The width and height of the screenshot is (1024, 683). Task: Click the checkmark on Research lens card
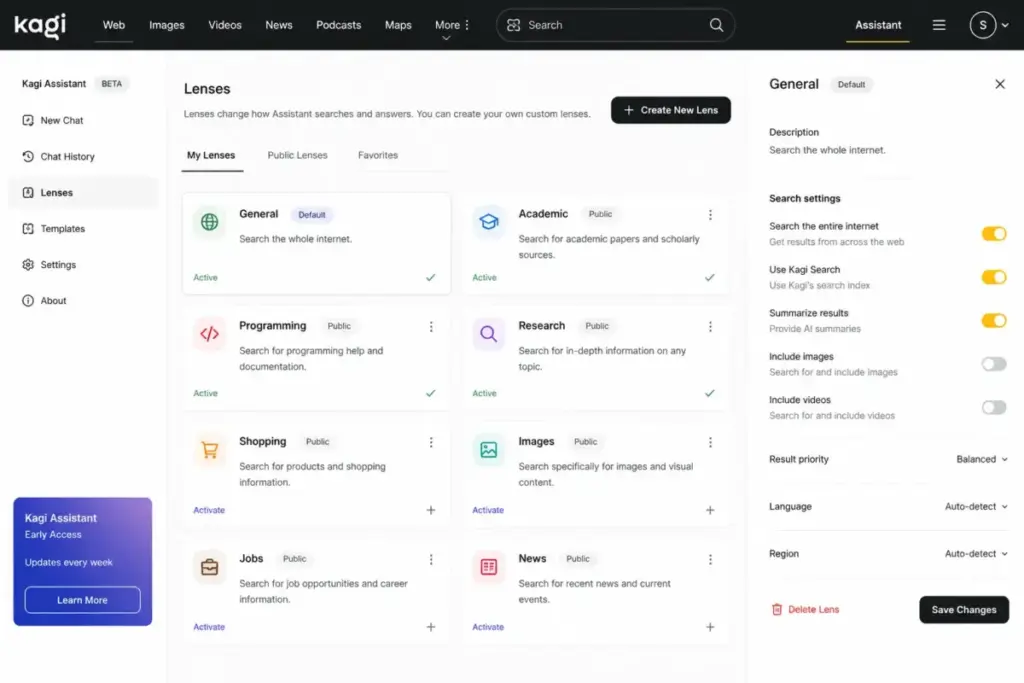(x=710, y=393)
